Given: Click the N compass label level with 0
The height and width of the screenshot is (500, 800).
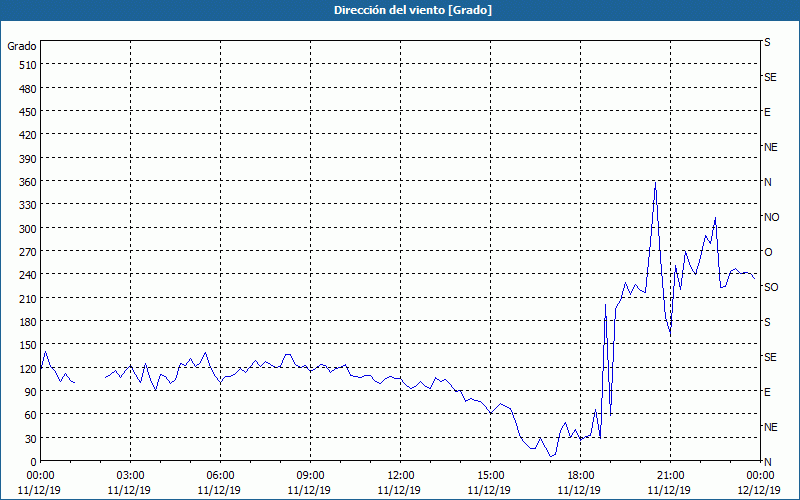Looking at the screenshot, I should [x=767, y=462].
